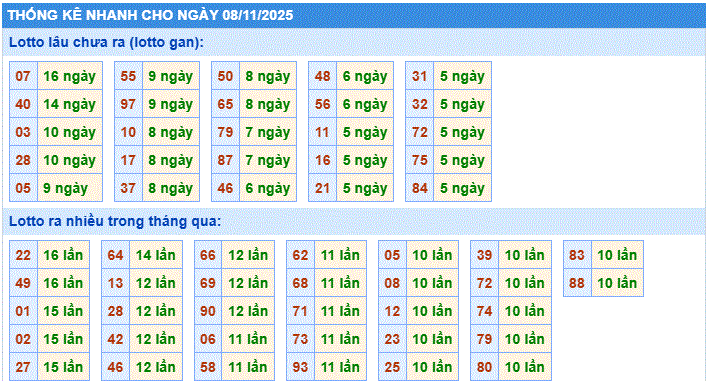Image resolution: width=707 pixels, height=381 pixels.
Task: Click '15 lần' beside number 27
Action: pos(64,367)
